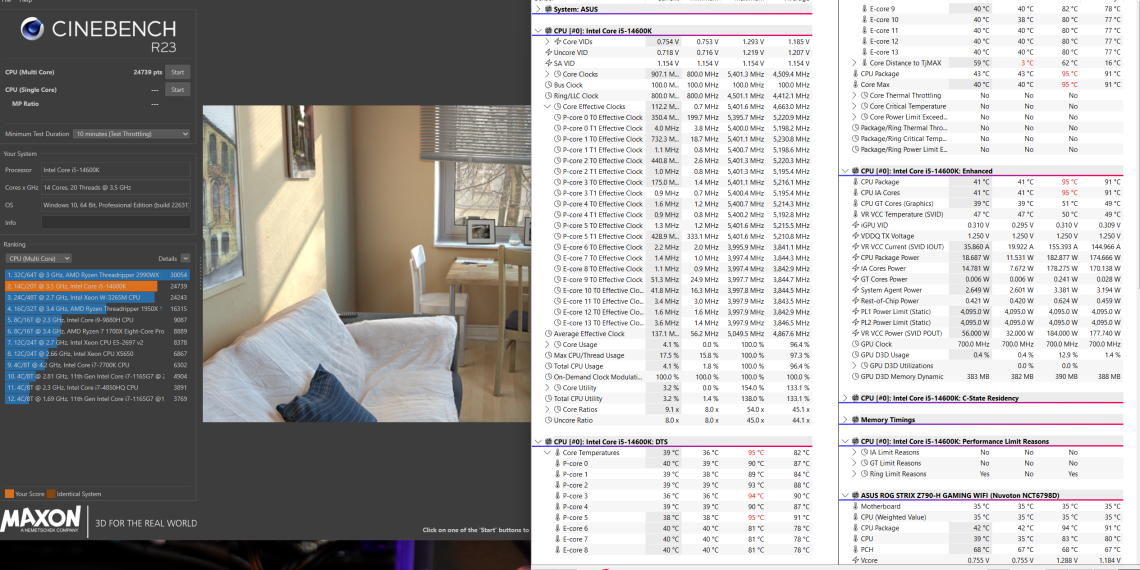Collapse the CPU [#0] Intel Core i5-14600K group
Image resolution: width=1140 pixels, height=570 pixels.
pyautogui.click(x=537, y=31)
